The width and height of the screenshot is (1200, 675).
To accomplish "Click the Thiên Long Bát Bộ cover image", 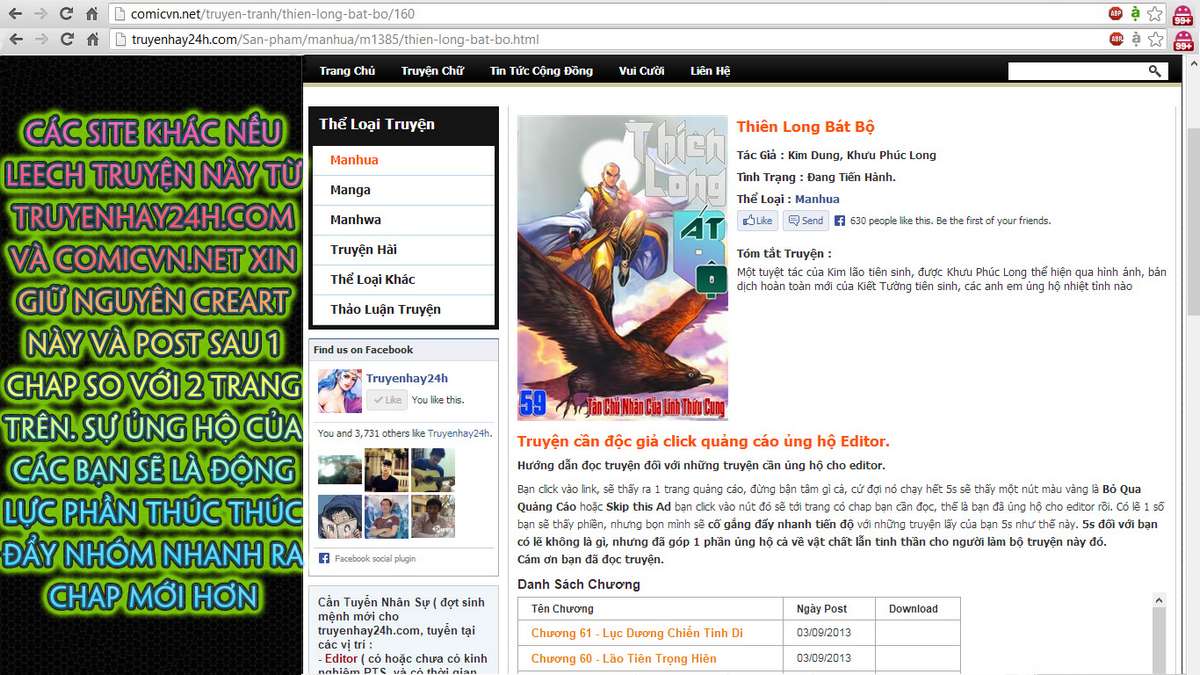I will tap(622, 267).
